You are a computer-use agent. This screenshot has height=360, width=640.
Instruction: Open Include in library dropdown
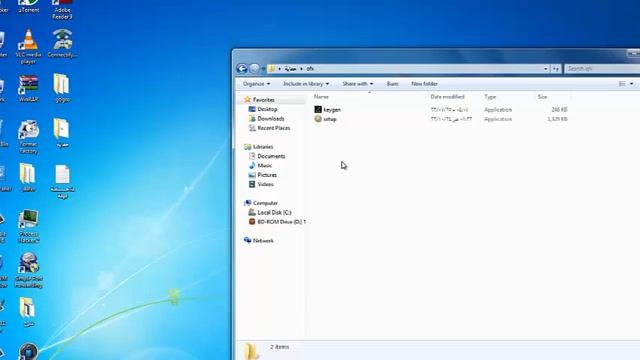tap(306, 84)
